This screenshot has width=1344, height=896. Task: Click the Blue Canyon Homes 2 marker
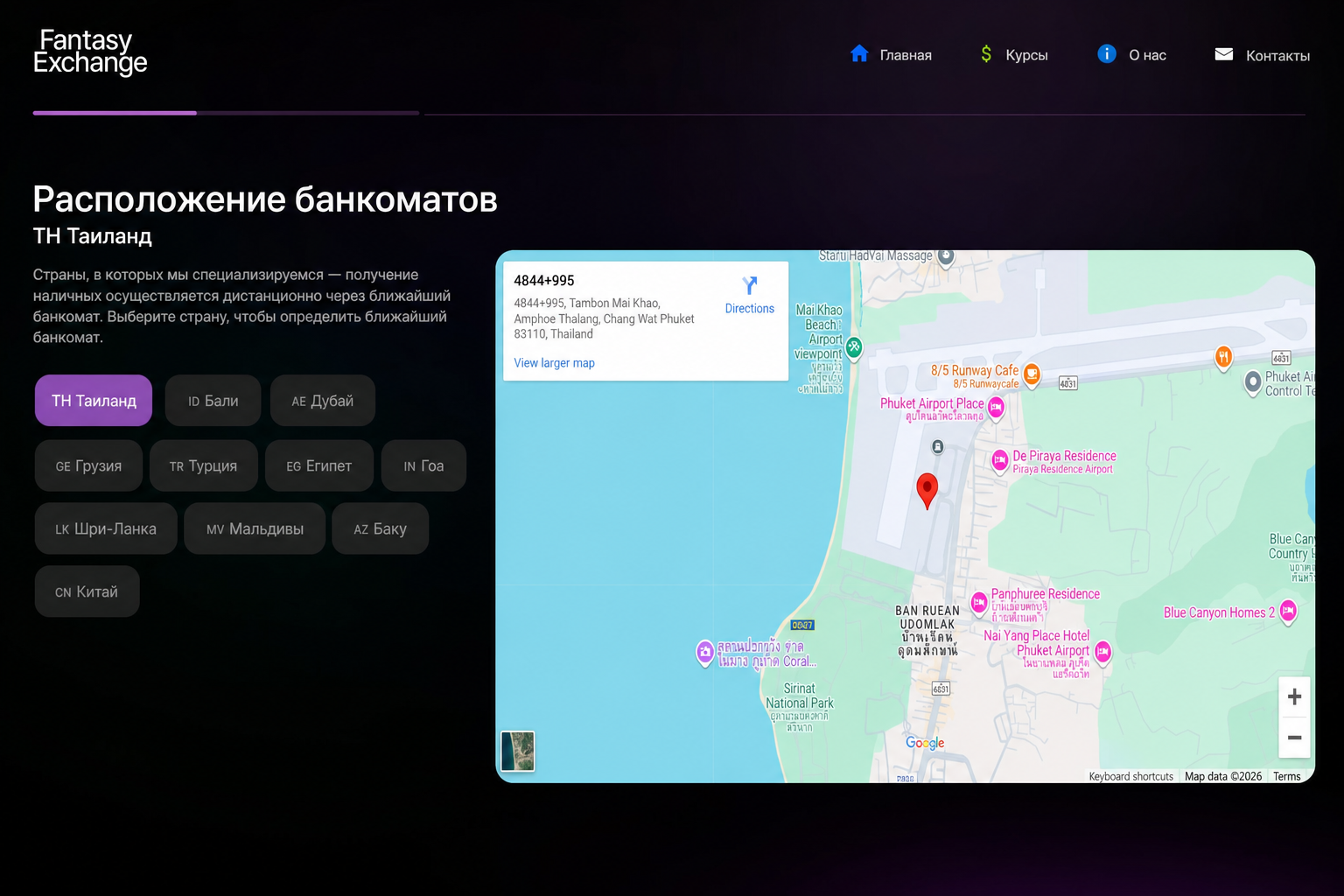[1288, 610]
